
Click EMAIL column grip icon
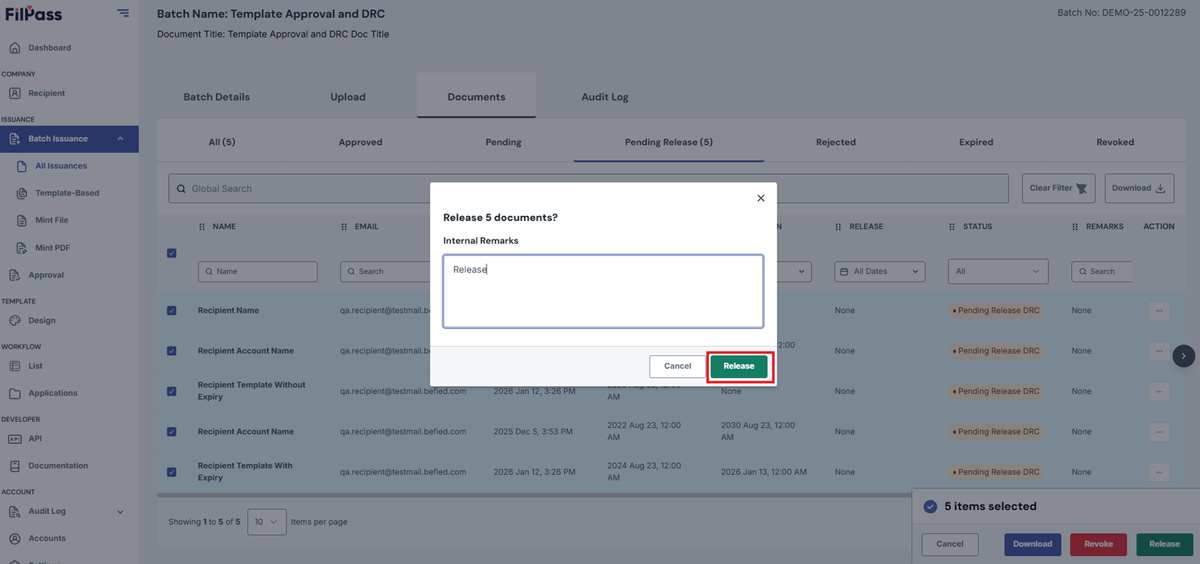pos(345,227)
